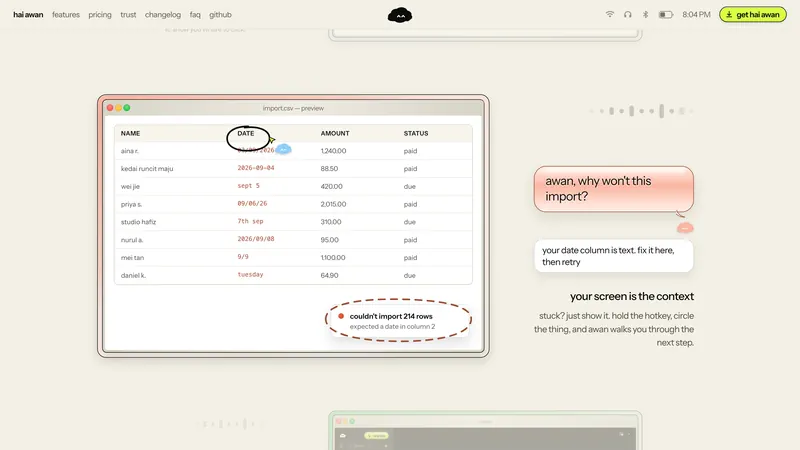Click the amount '1,240.00'

coord(333,151)
